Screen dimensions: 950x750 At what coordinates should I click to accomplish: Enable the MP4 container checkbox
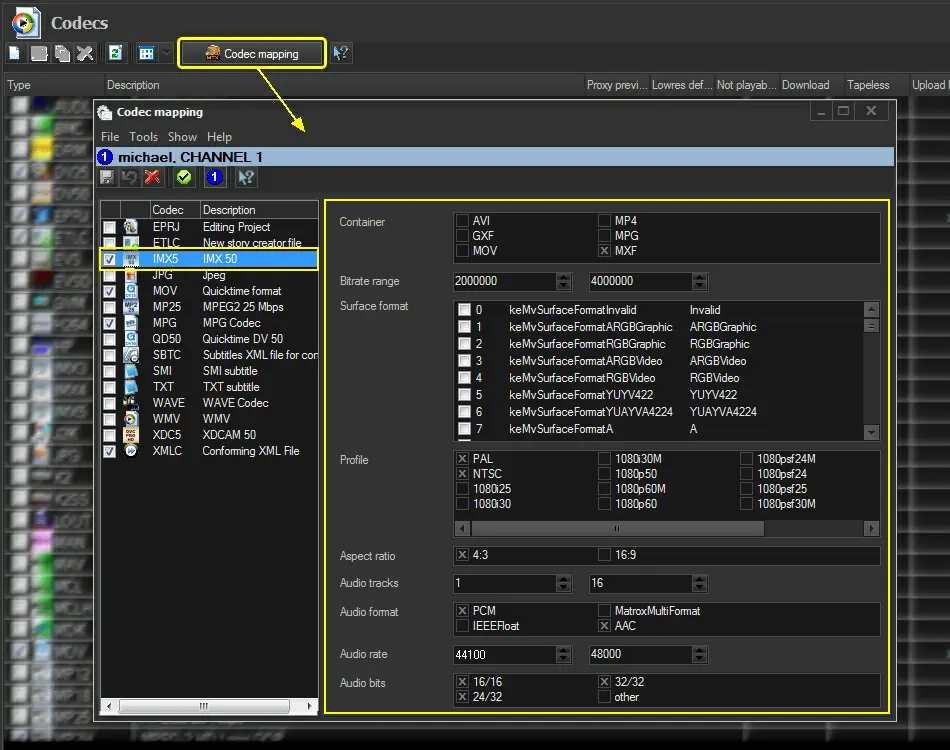(604, 221)
